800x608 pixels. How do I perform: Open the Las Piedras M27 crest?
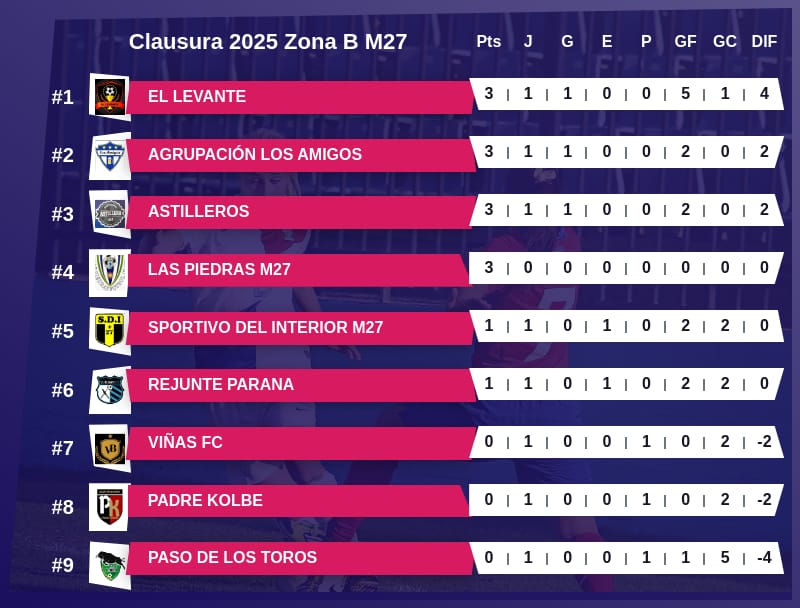tap(109, 271)
